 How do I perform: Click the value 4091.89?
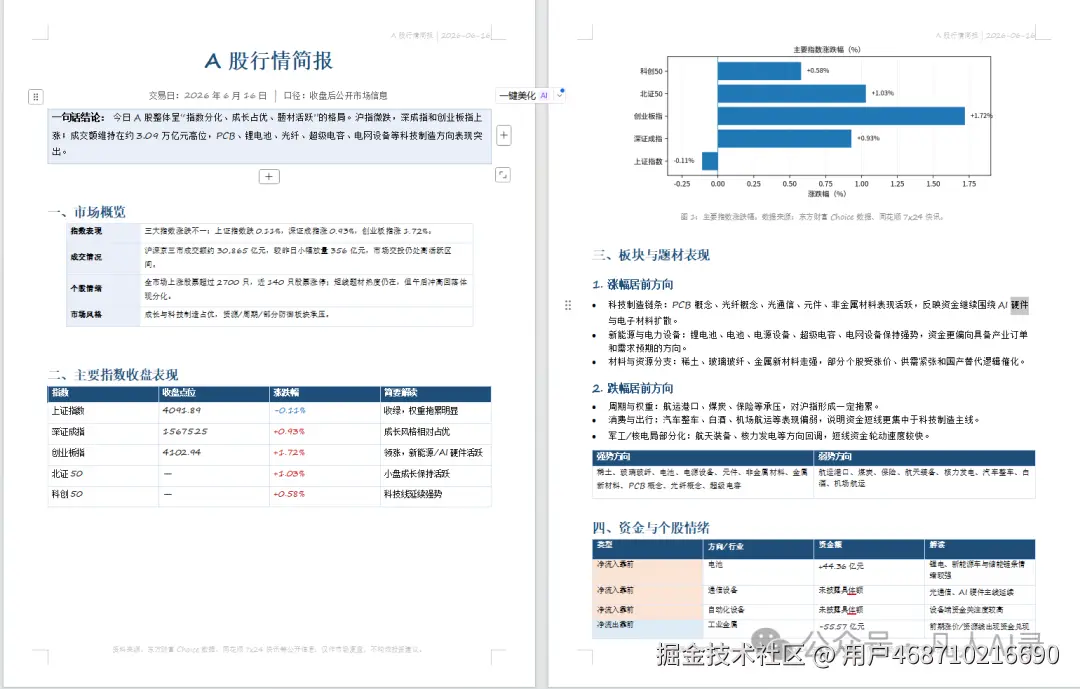pos(181,410)
